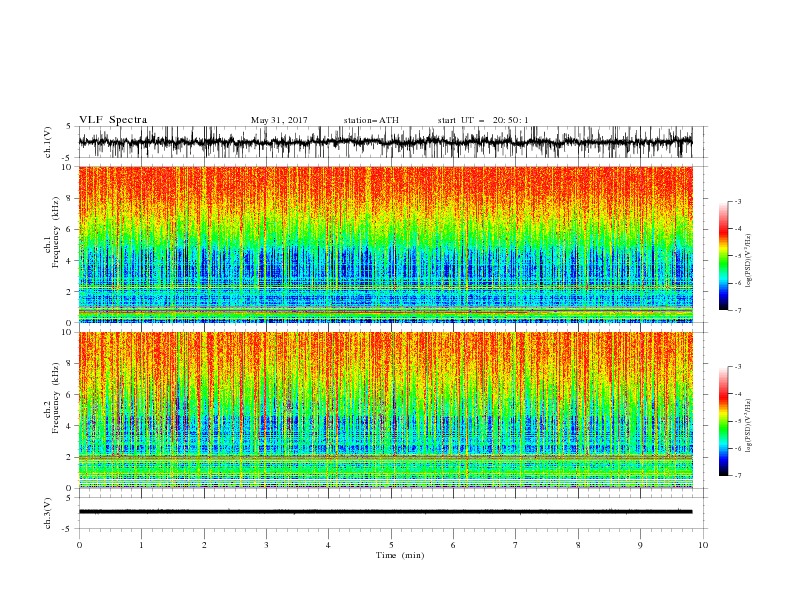Click the time axis tick label '5'
The width and height of the screenshot is (792, 612).
tap(391, 545)
